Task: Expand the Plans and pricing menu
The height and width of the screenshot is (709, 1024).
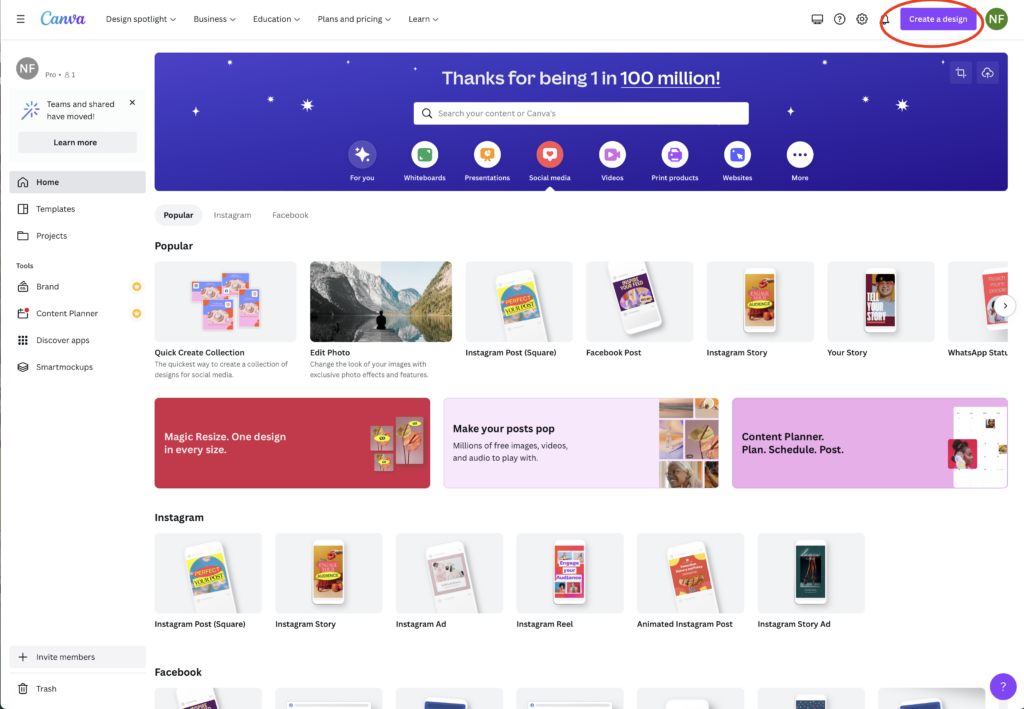Action: (355, 19)
